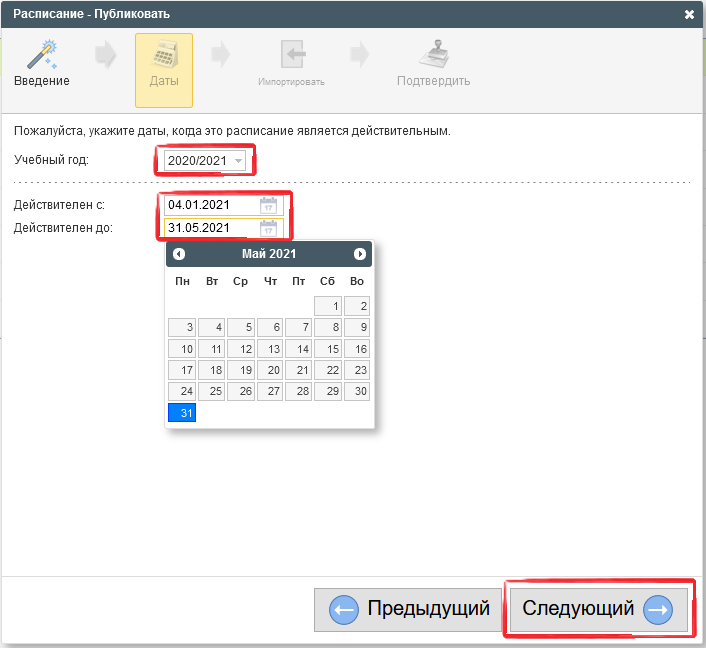Screen dimensions: 706x648
Task: Select May 10 in the calendar
Action: pyautogui.click(x=182, y=349)
